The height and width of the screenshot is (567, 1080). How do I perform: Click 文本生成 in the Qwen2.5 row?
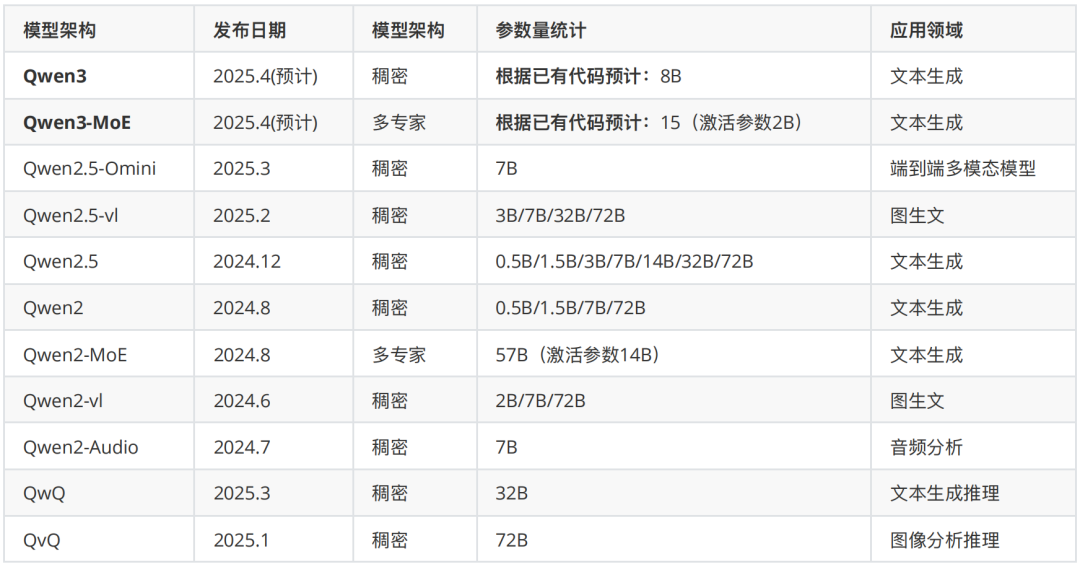[926, 262]
